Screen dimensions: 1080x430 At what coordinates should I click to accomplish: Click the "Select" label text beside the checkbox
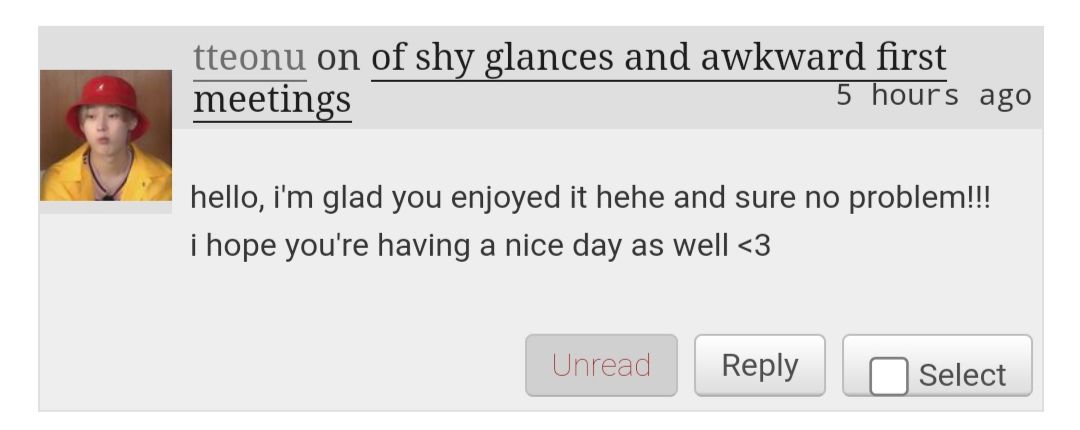click(962, 376)
